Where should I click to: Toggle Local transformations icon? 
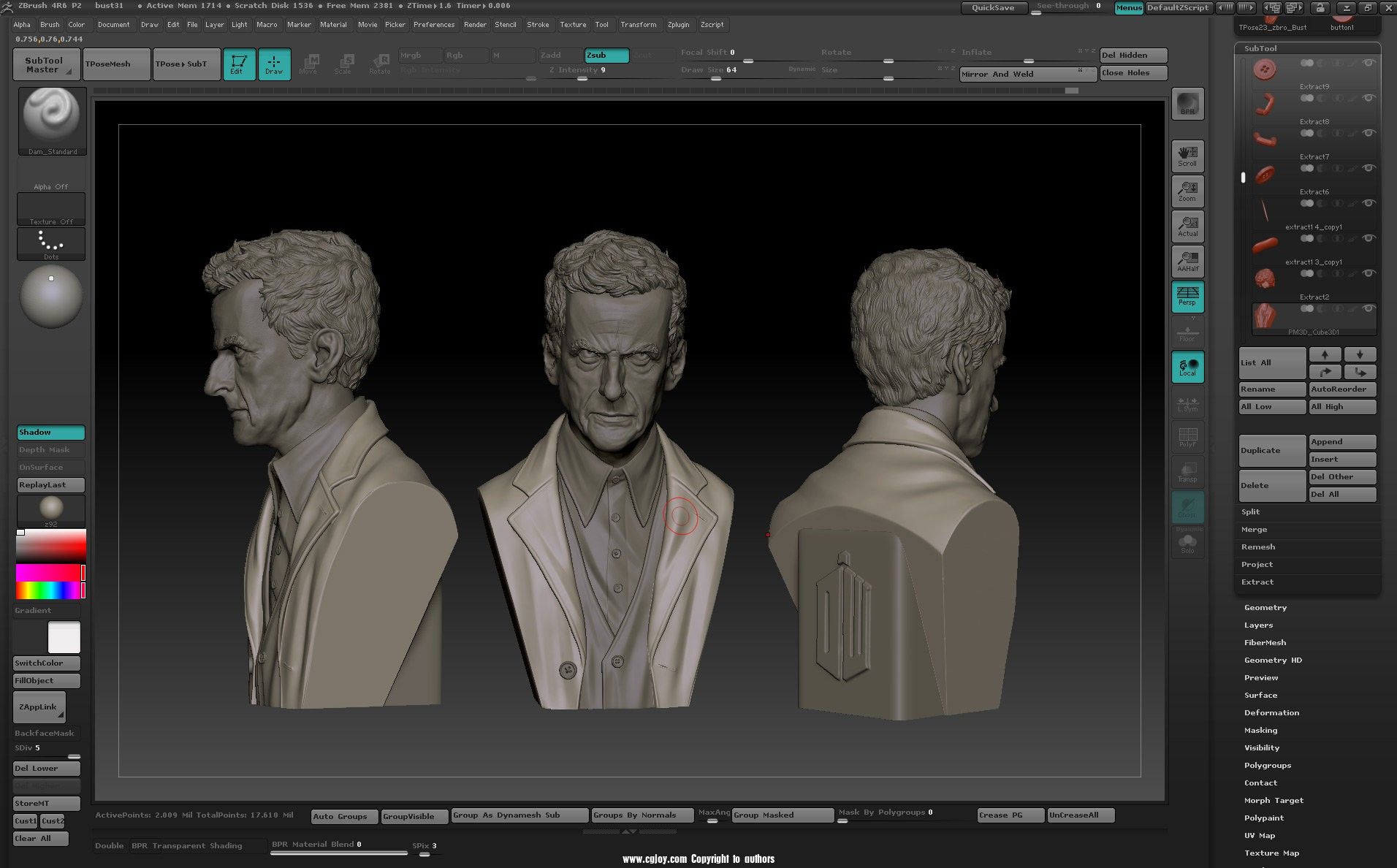[1188, 366]
